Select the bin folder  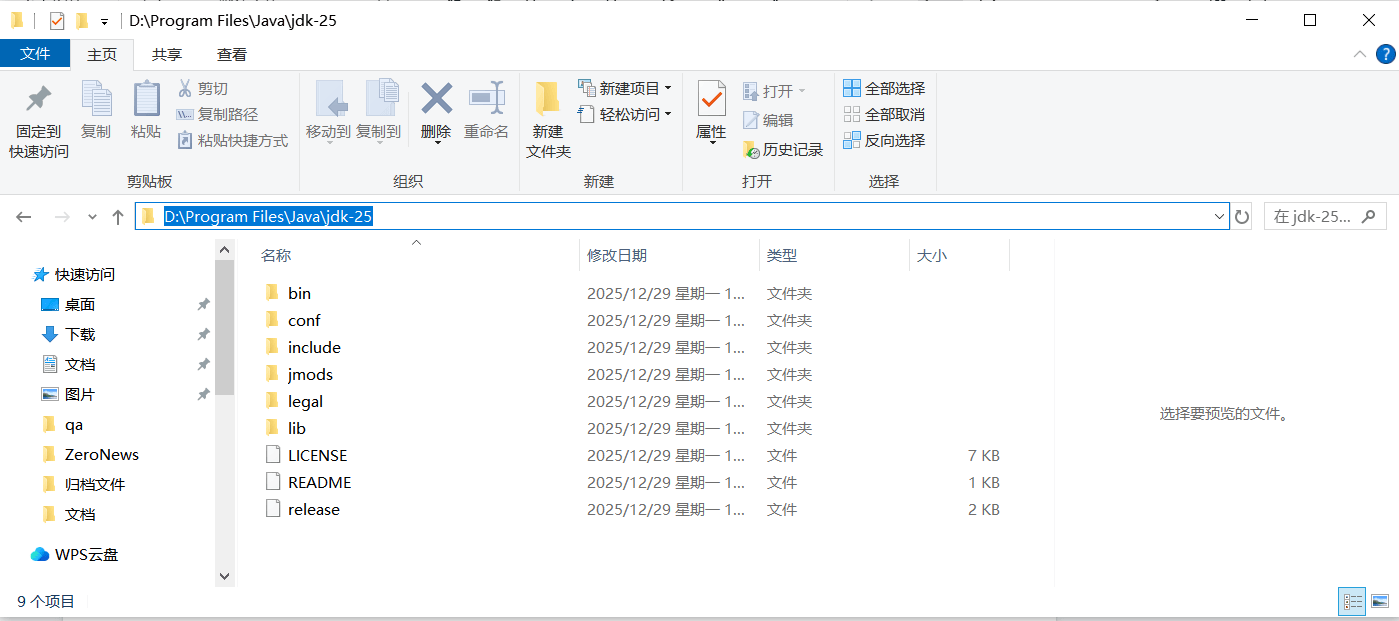point(299,293)
